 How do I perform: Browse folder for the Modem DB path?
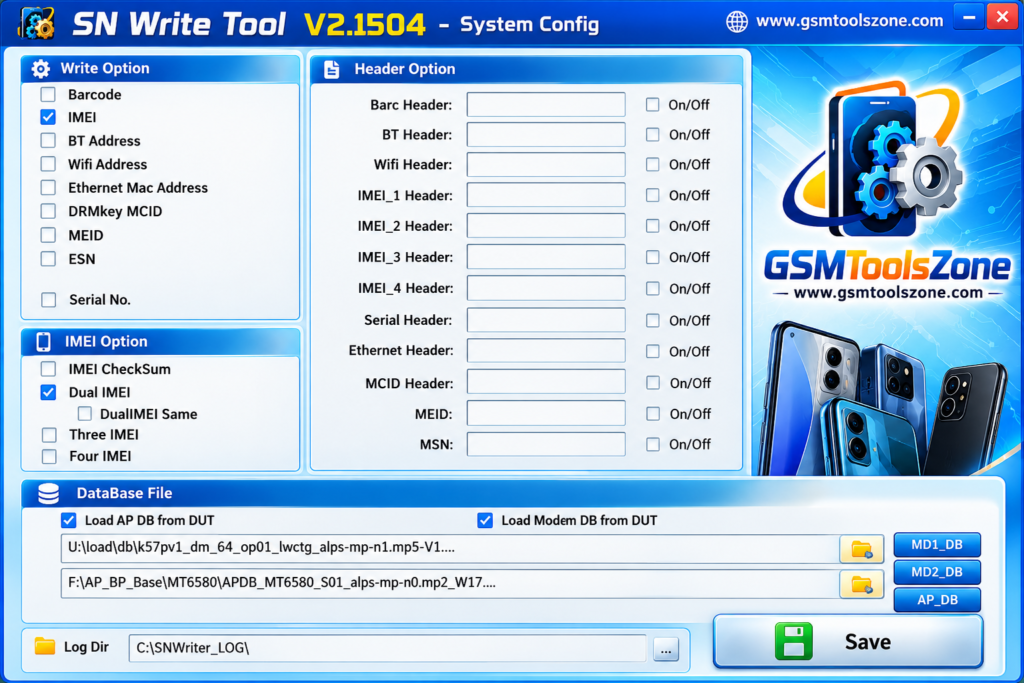coord(861,549)
